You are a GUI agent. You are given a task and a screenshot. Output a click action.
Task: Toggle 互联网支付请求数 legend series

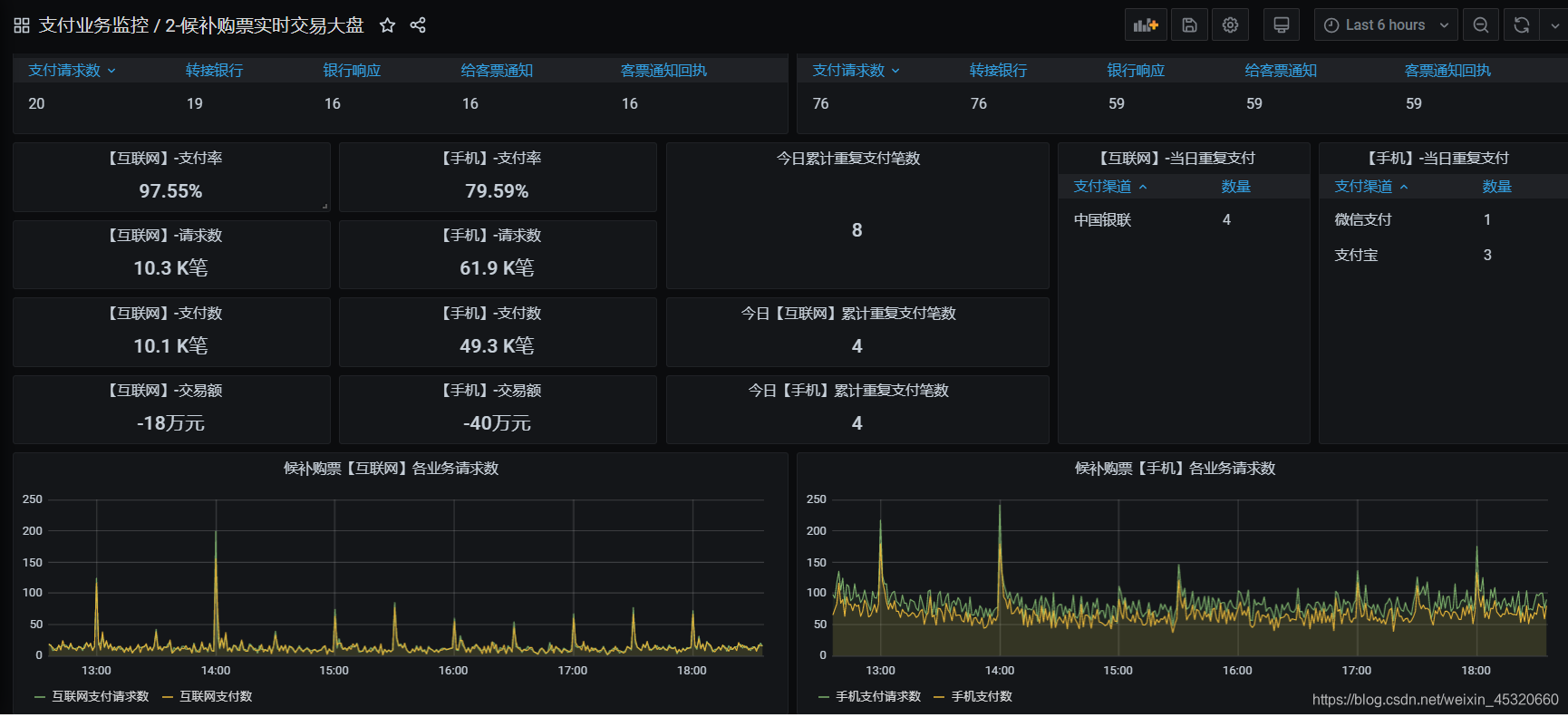coord(100,697)
